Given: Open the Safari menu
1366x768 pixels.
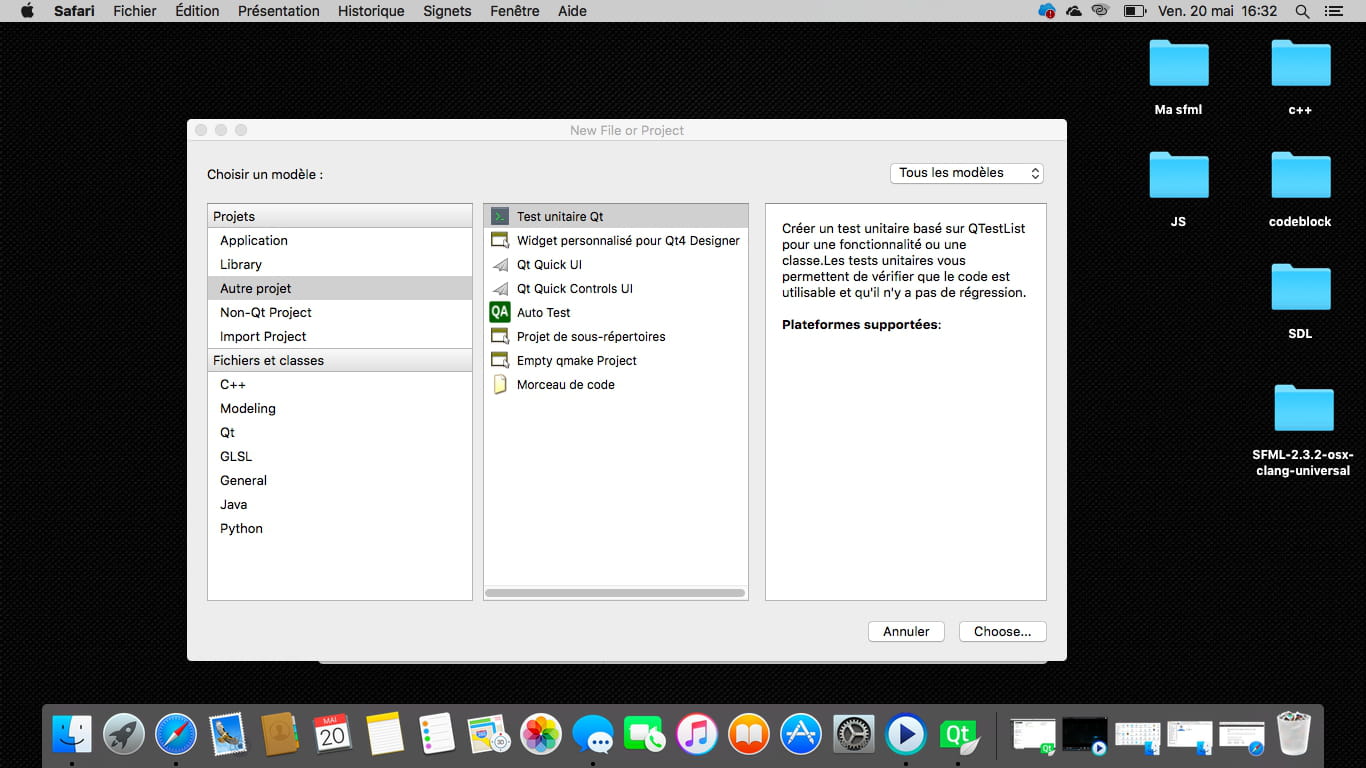Looking at the screenshot, I should pyautogui.click(x=74, y=11).
